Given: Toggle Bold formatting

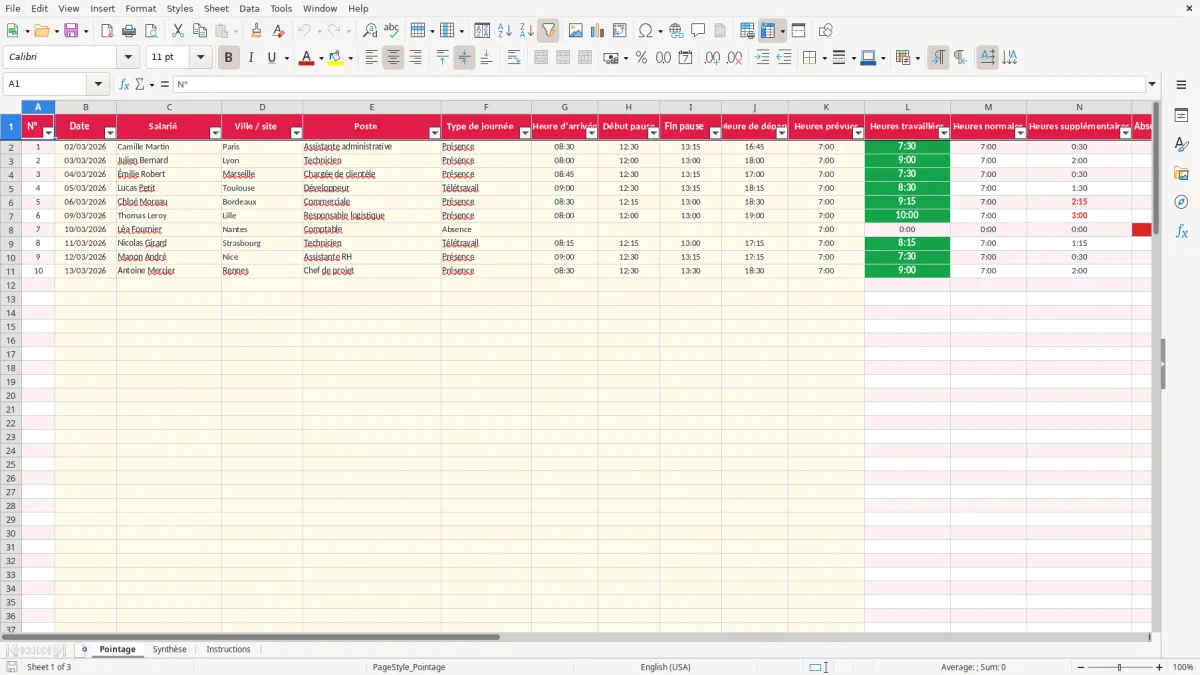Looking at the screenshot, I should (x=229, y=58).
